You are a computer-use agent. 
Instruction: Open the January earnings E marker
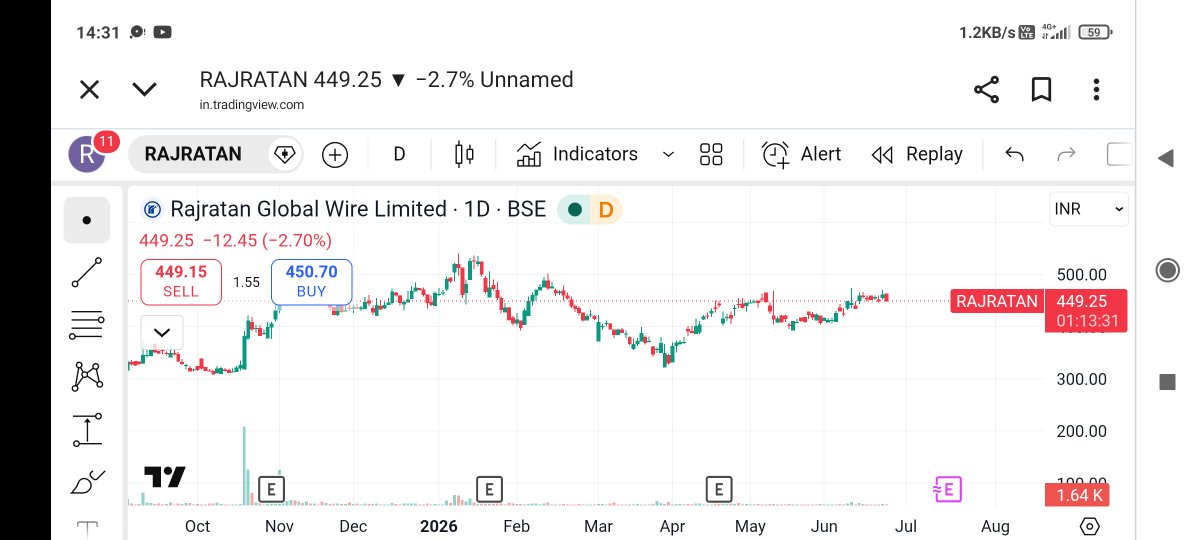[488, 489]
